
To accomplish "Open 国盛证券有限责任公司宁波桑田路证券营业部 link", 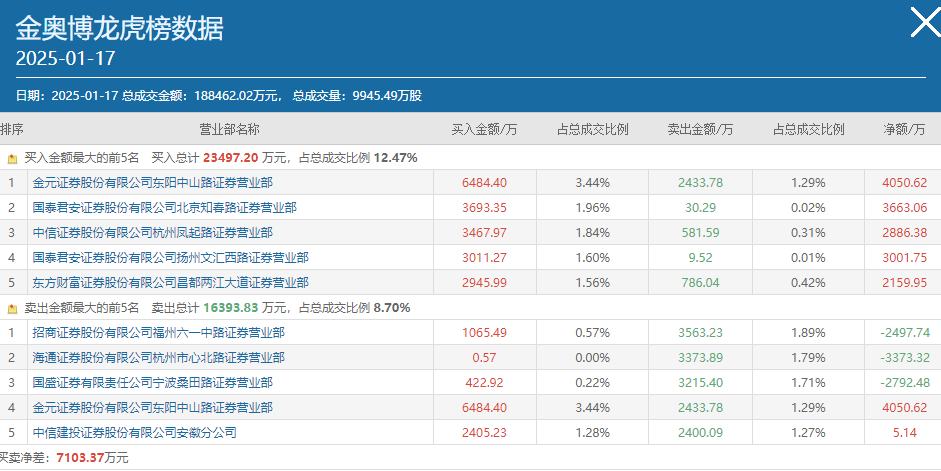I will click(x=152, y=383).
